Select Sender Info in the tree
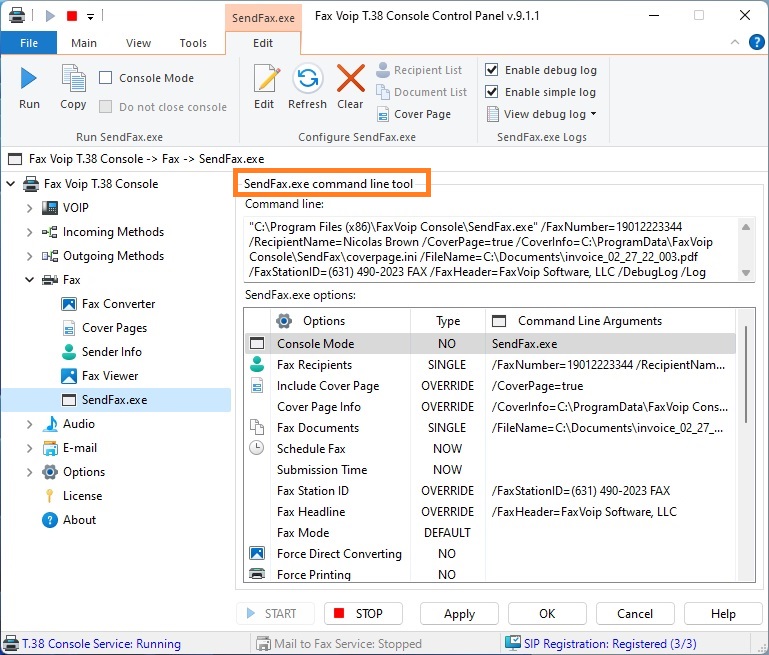The height and width of the screenshot is (655, 769). [102, 352]
